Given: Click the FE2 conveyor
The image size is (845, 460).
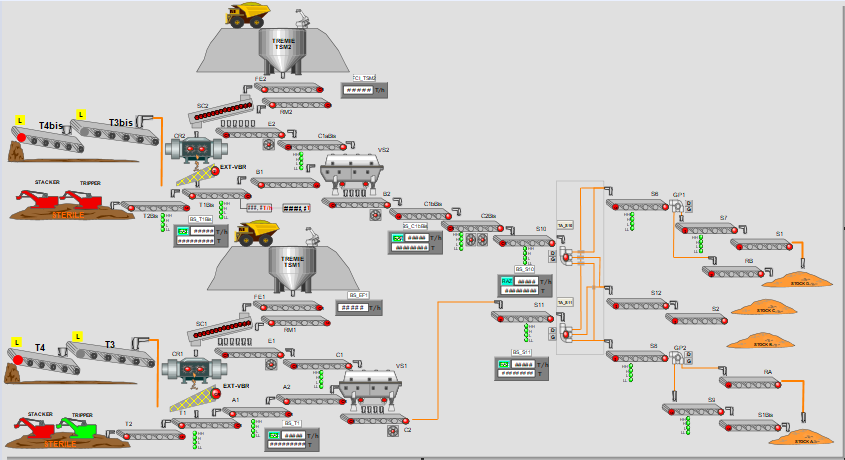Looking at the screenshot, I should (x=289, y=88).
